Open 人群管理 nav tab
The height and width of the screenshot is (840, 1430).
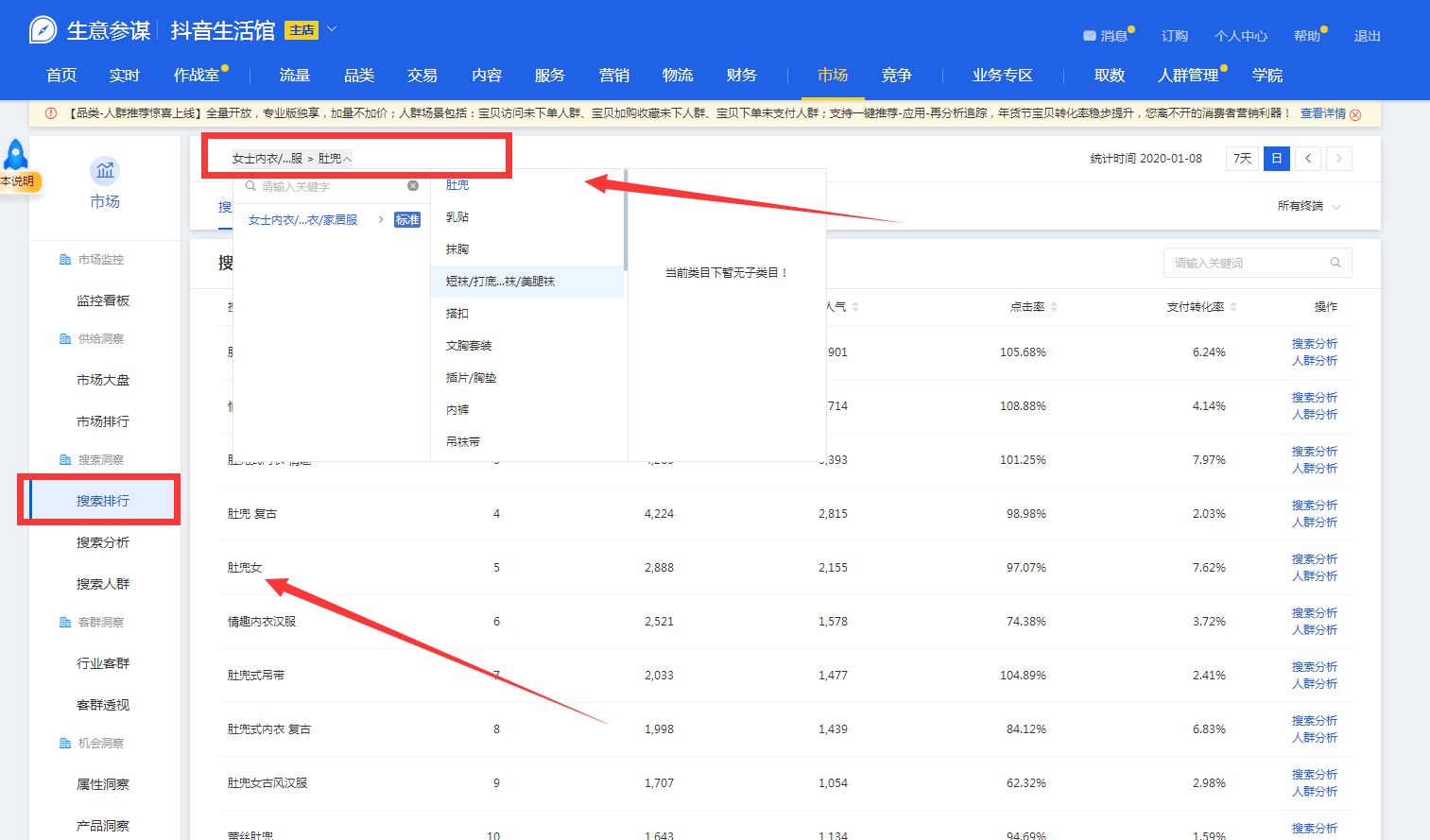1188,76
